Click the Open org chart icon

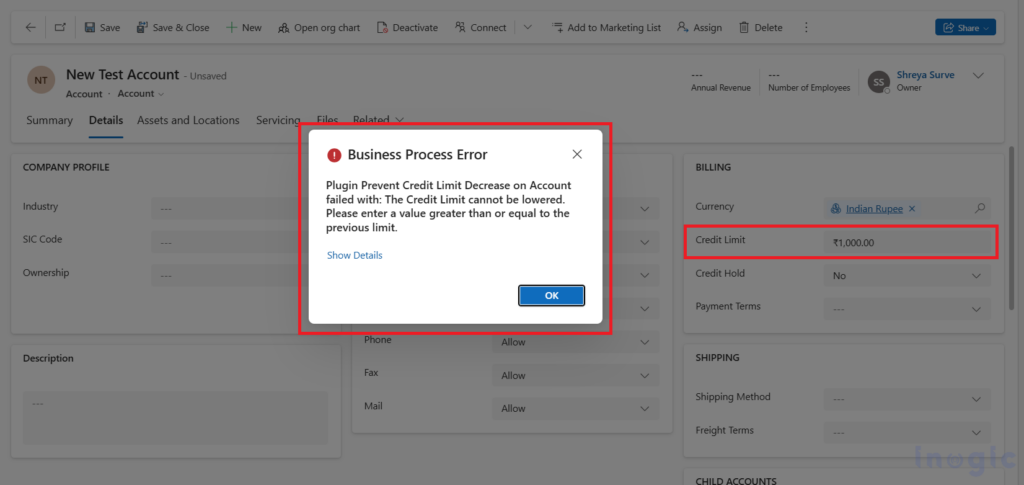(x=284, y=28)
